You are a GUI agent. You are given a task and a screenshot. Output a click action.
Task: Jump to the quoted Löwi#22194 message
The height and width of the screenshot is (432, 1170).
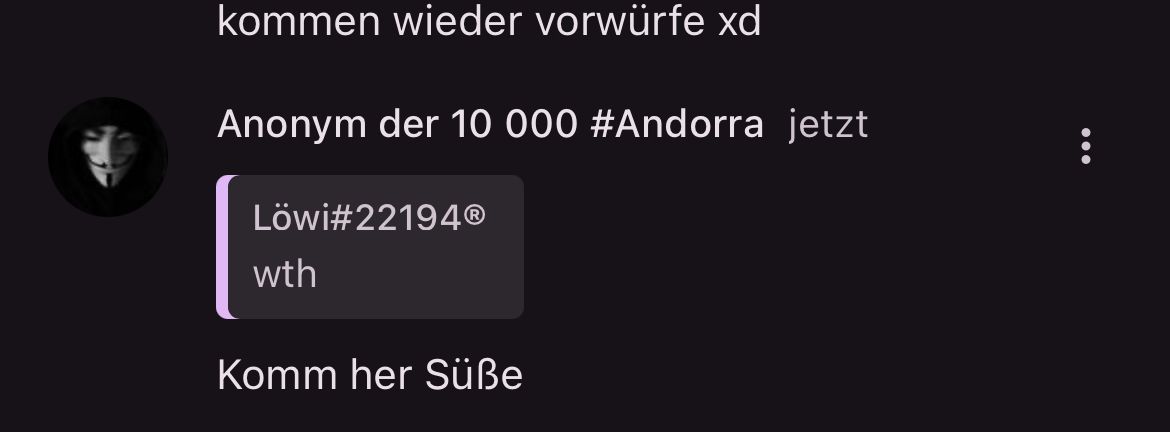tap(370, 247)
